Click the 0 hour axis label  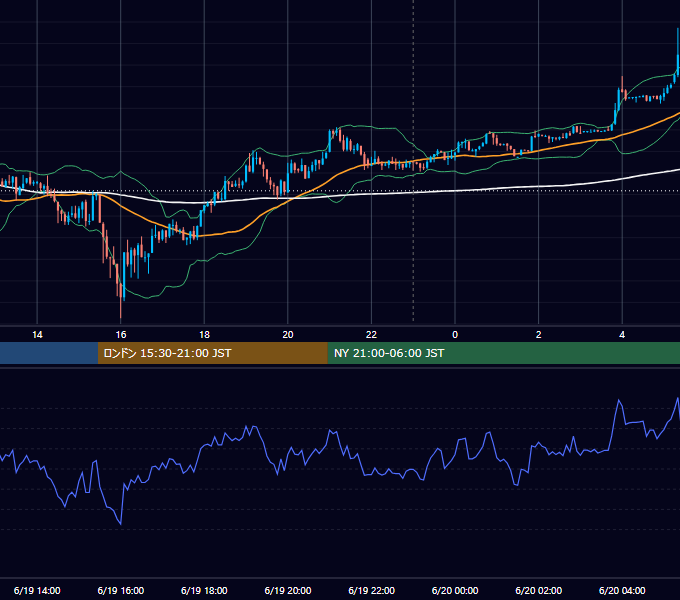pos(455,335)
